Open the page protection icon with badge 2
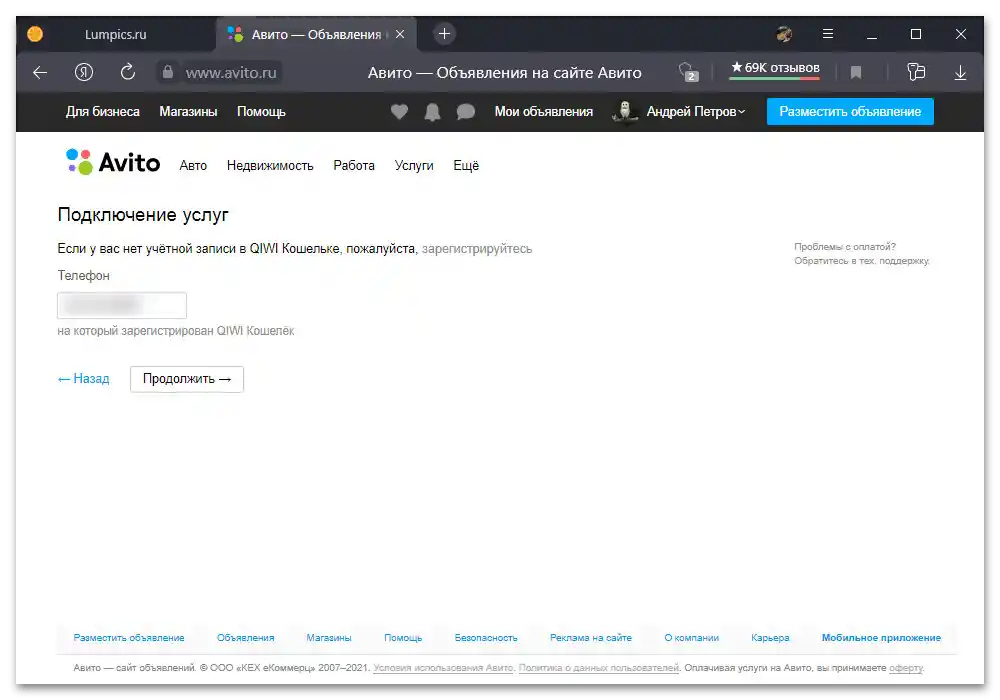The image size is (1000, 700). pos(689,72)
